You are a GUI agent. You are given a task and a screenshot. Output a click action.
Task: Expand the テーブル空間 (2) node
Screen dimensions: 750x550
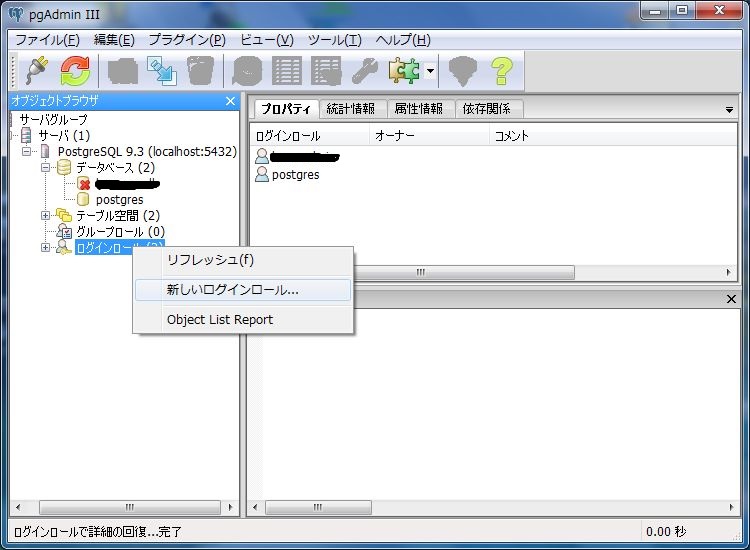(45, 216)
